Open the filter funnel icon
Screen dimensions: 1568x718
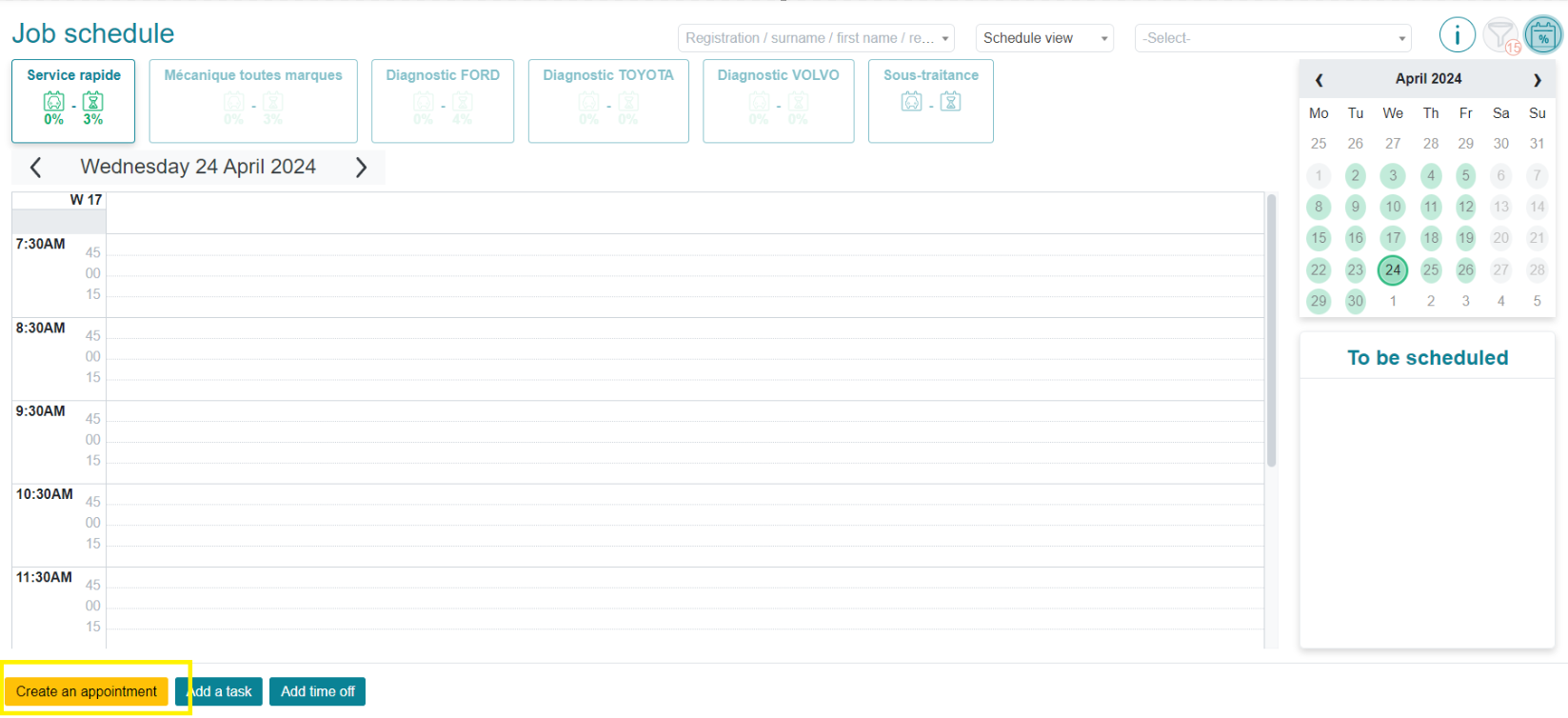[1501, 35]
